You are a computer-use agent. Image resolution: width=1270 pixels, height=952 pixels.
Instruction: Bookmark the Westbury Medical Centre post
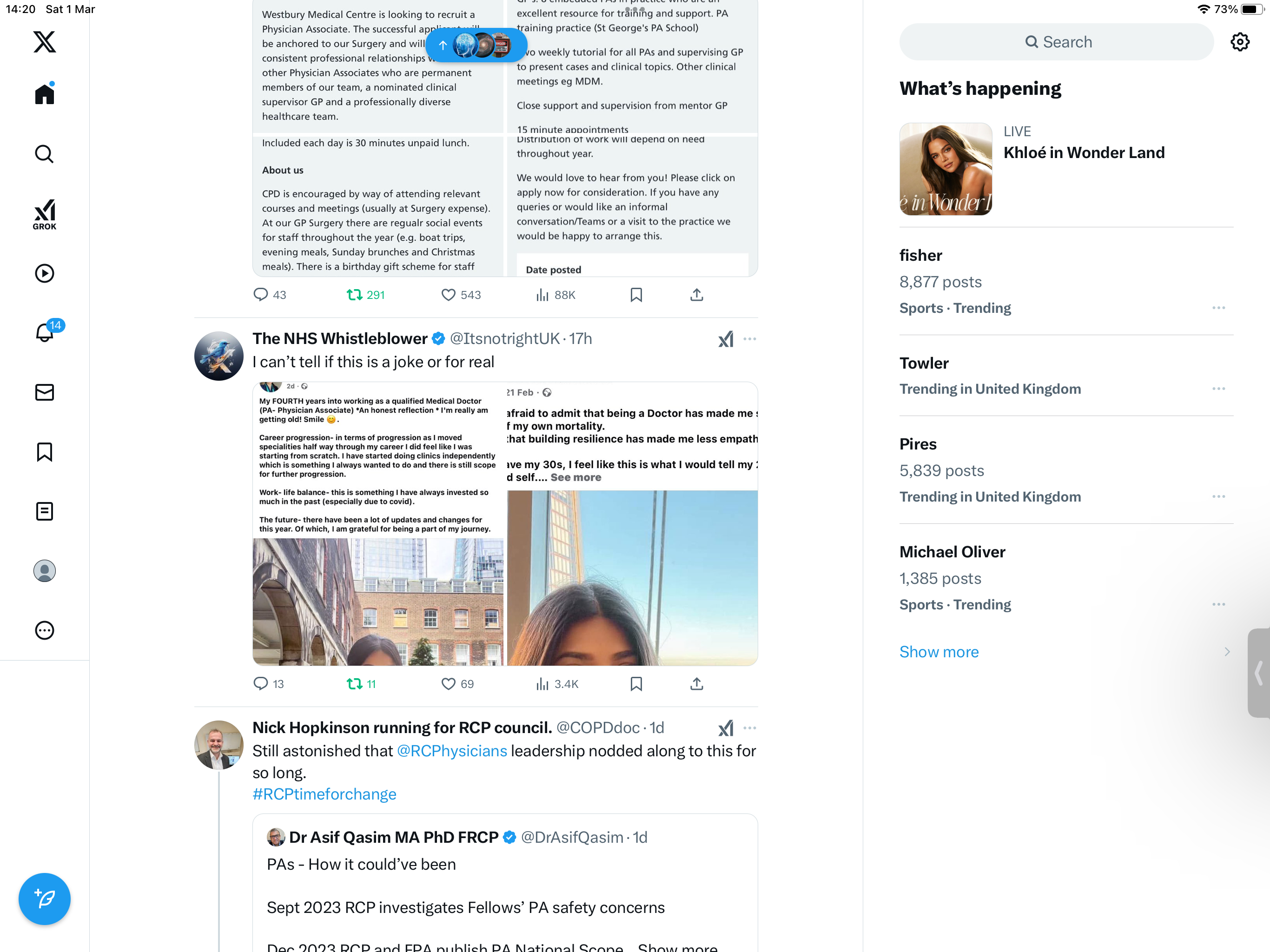click(x=635, y=295)
